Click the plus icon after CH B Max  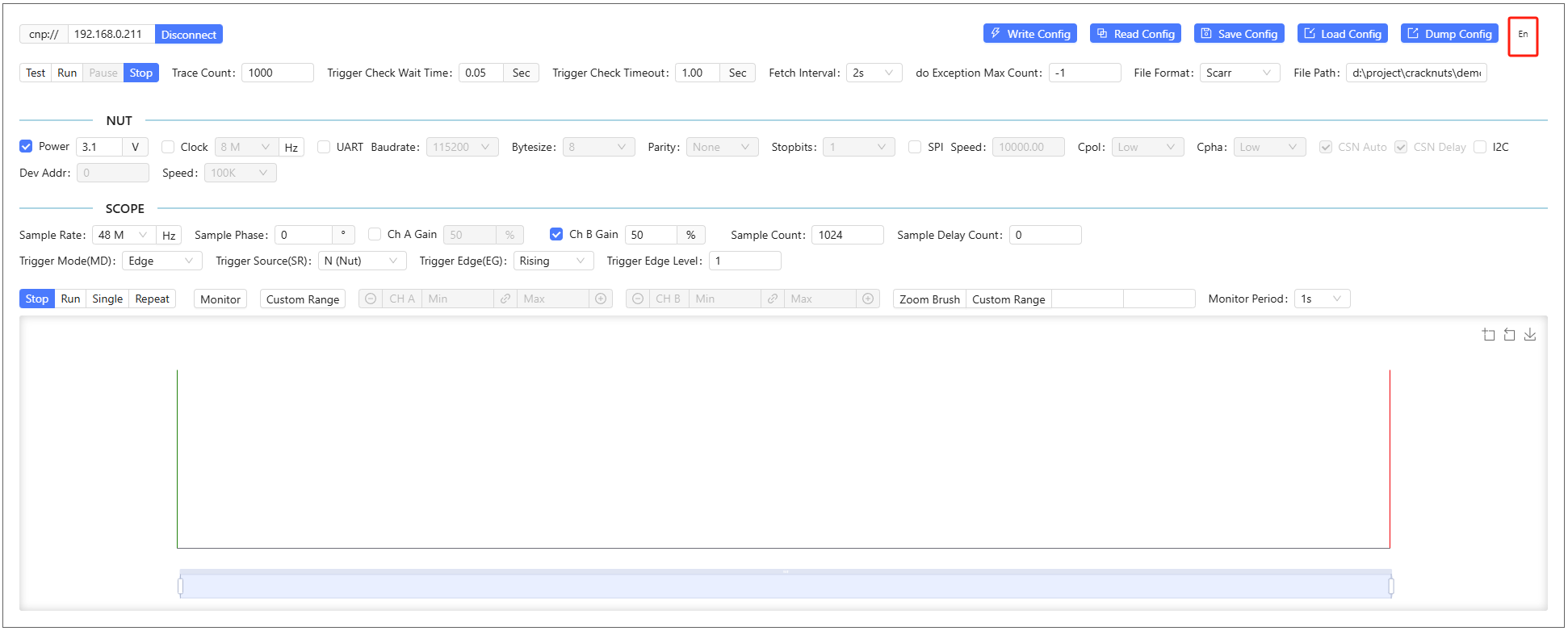(868, 299)
